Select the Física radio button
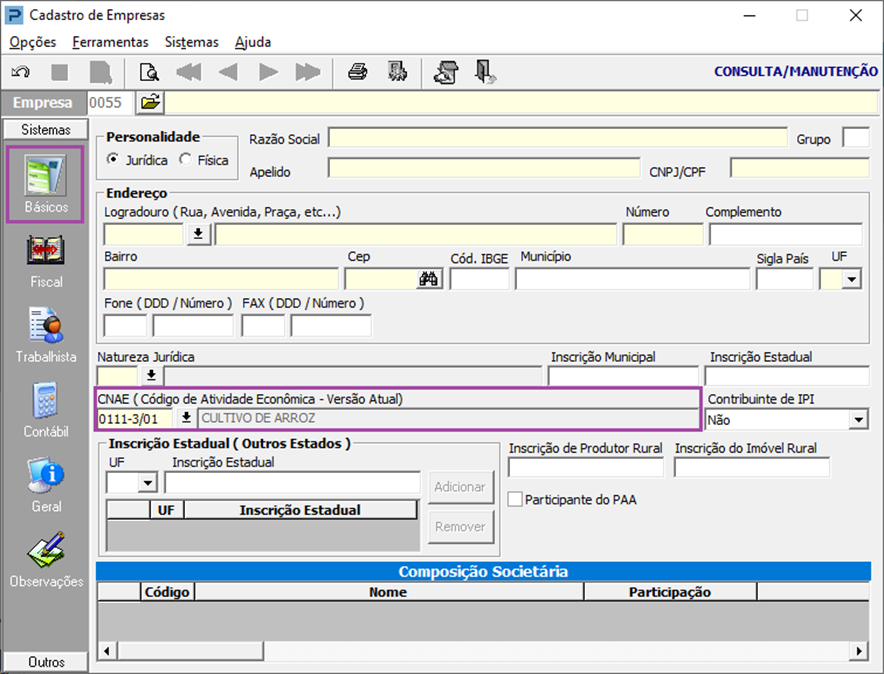This screenshot has width=884, height=674. click(185, 160)
